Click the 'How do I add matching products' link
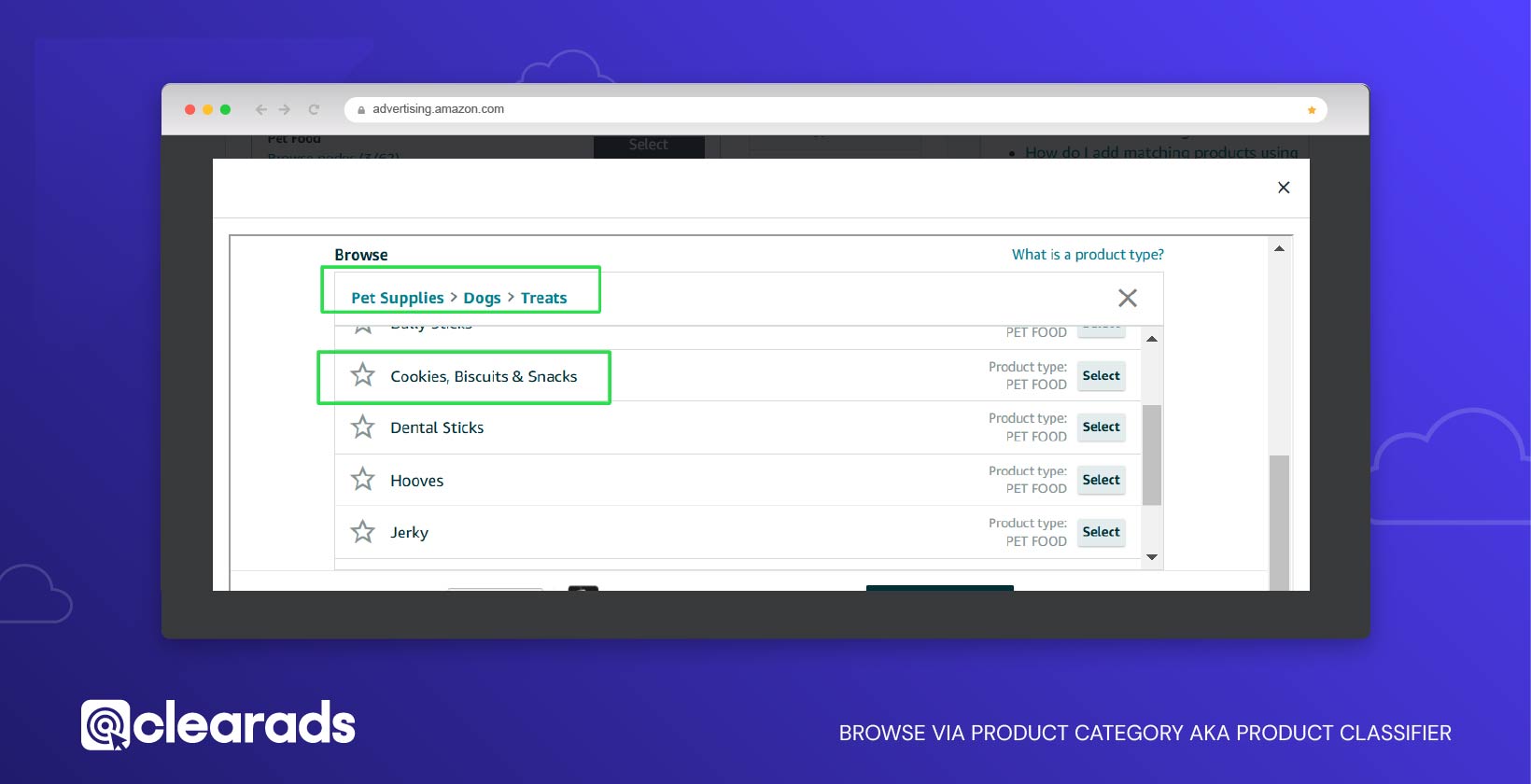The image size is (1531, 784). tap(1161, 151)
